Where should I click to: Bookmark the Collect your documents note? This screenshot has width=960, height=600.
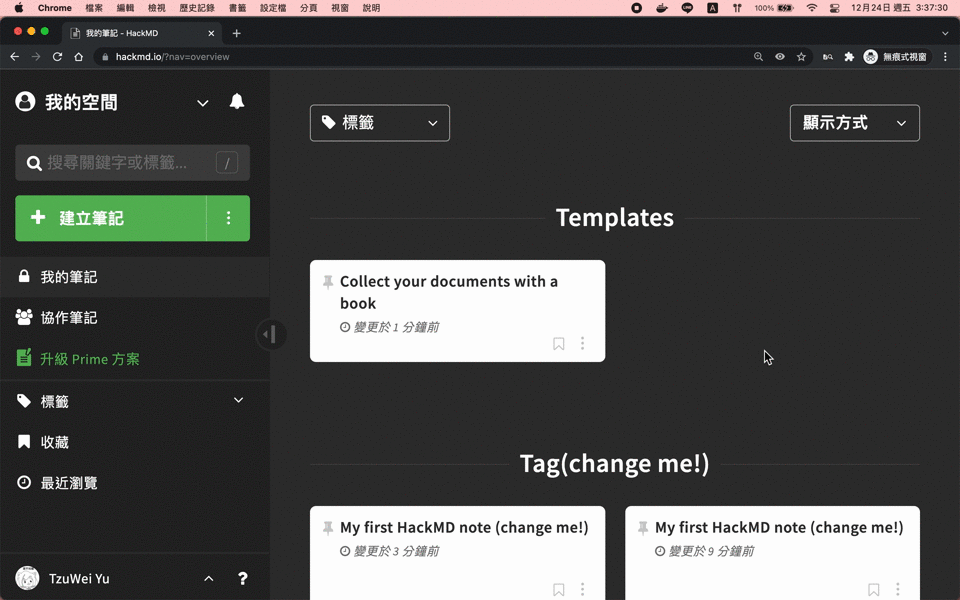pyautogui.click(x=558, y=343)
